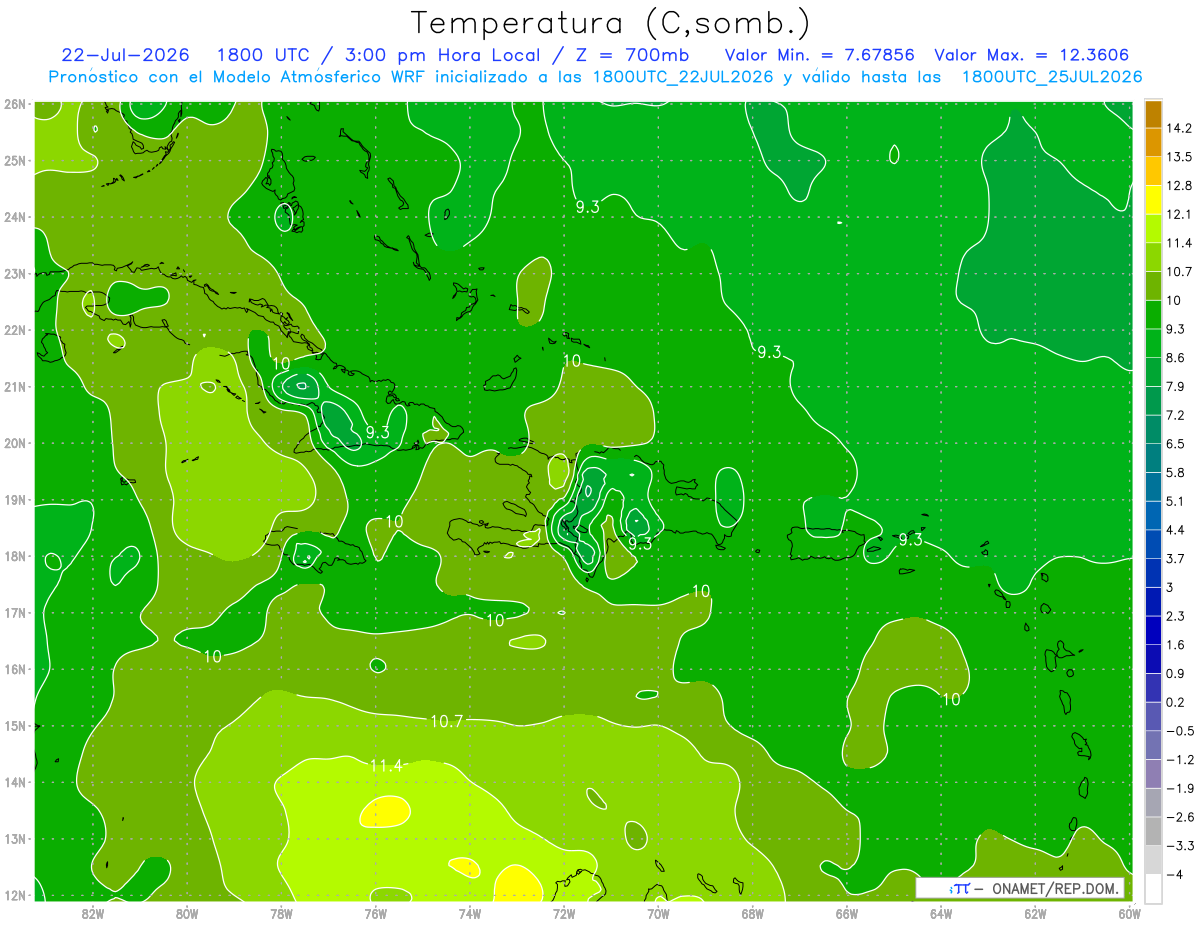Click the purple swatch between -1.9 and -1.2

coord(1153,774)
